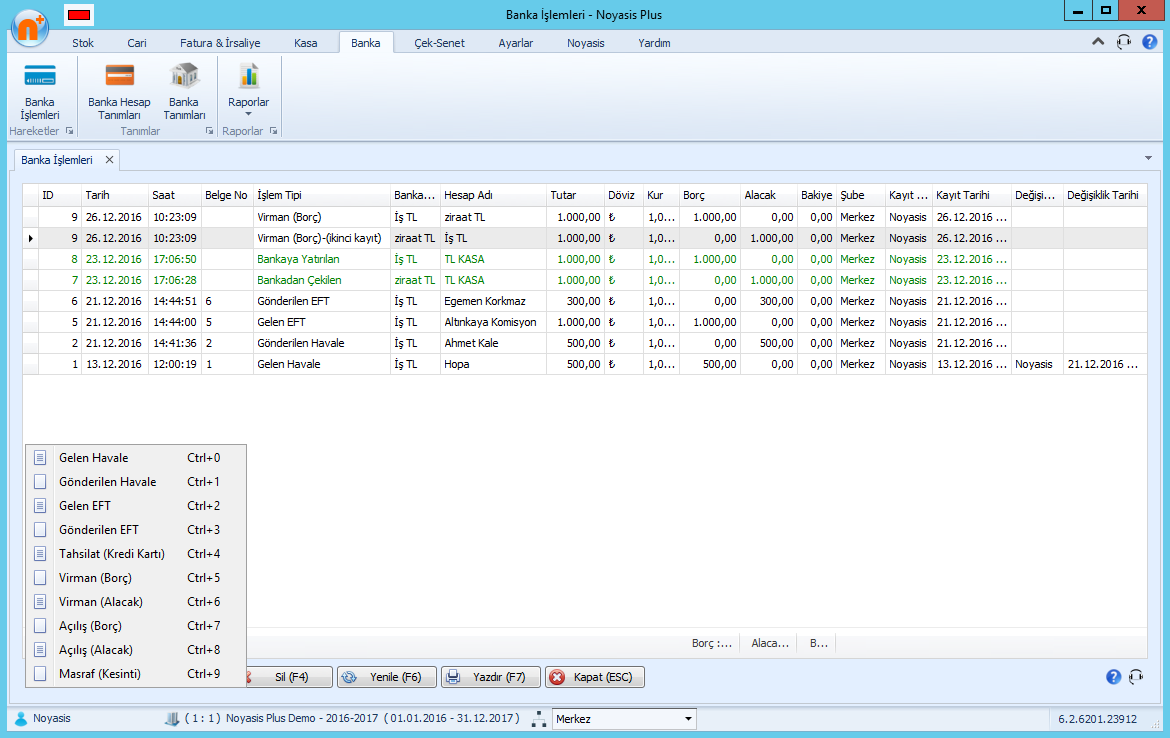
Task: Switch to the Stok ribbon tab
Action: (83, 43)
